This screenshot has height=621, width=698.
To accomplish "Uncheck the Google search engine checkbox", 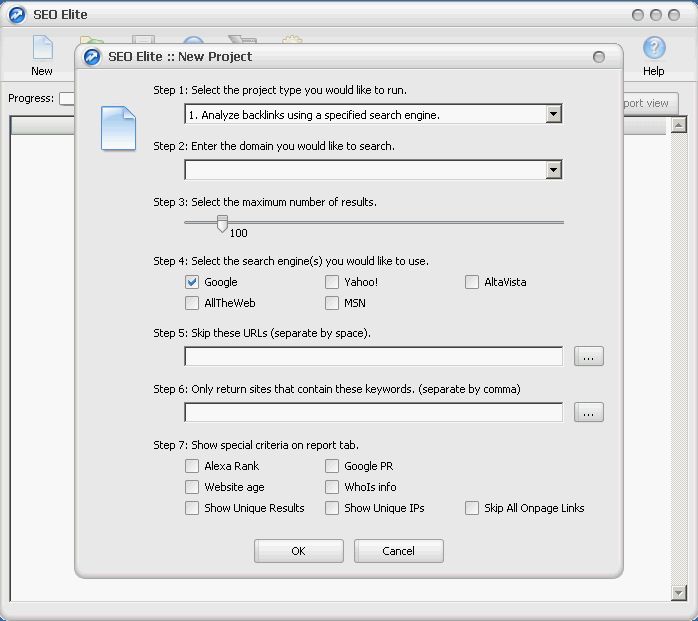I will tap(192, 282).
